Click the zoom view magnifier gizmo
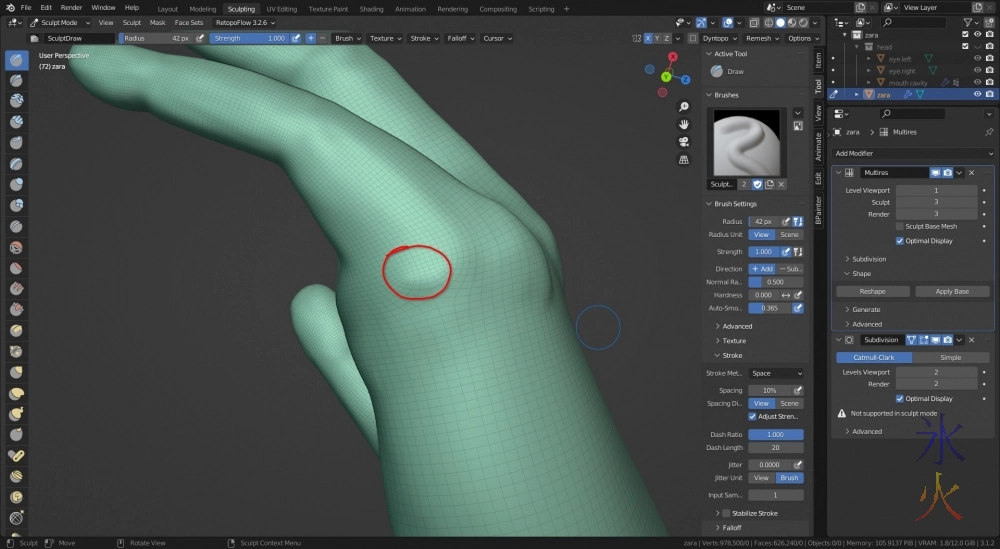 click(x=684, y=107)
